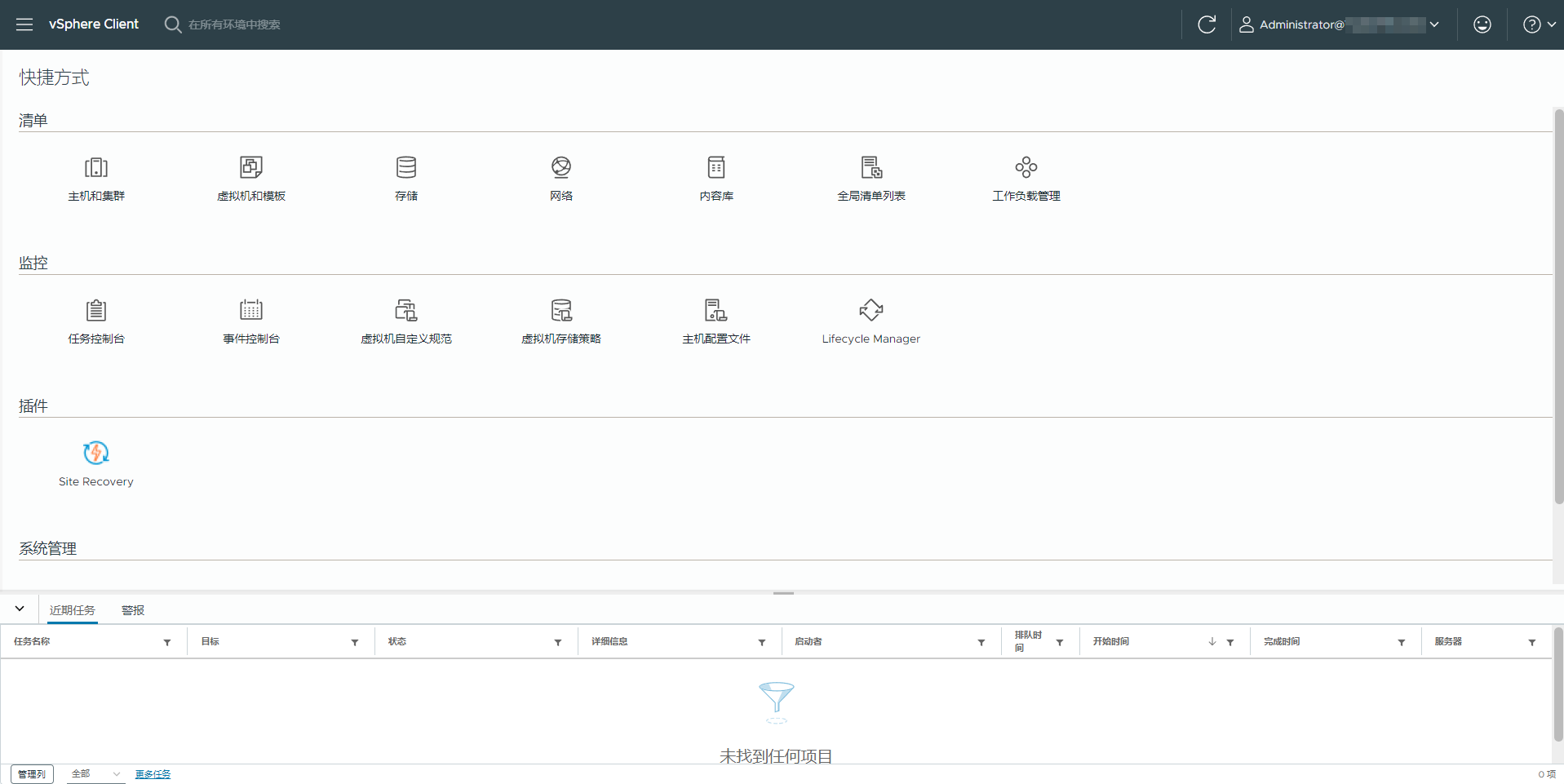Open Host Profiles (主机配置文件)
The image size is (1564, 784).
[716, 321]
